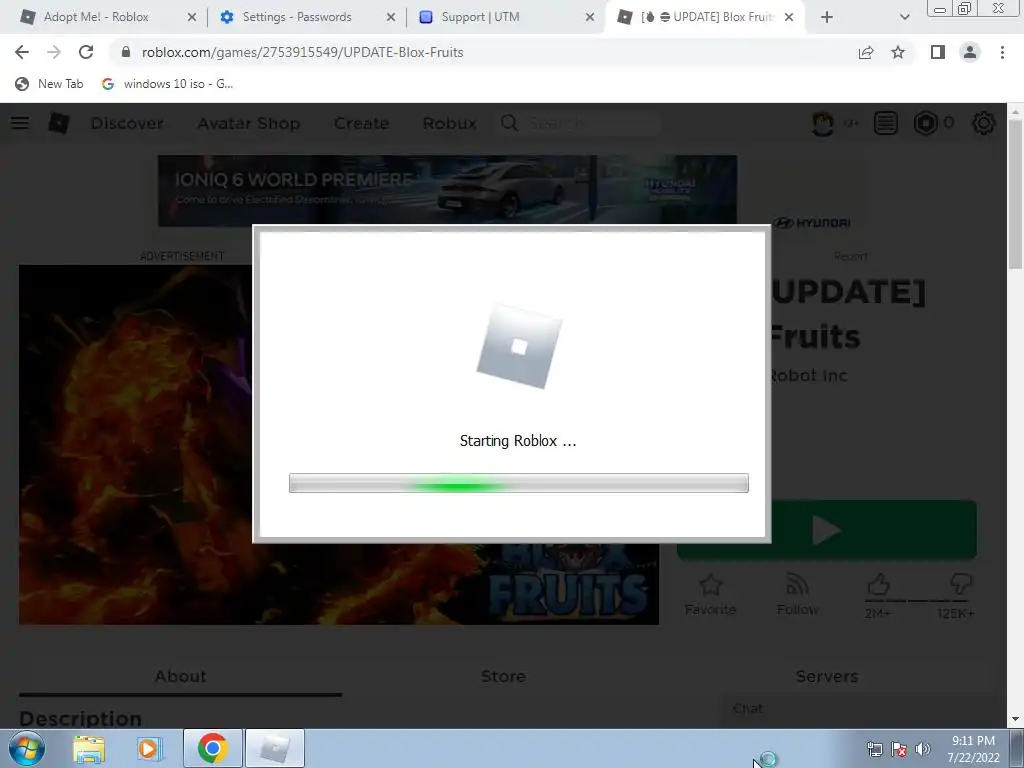Close the Adopt Me! - Roblox tab
1024x768 pixels.
click(192, 17)
